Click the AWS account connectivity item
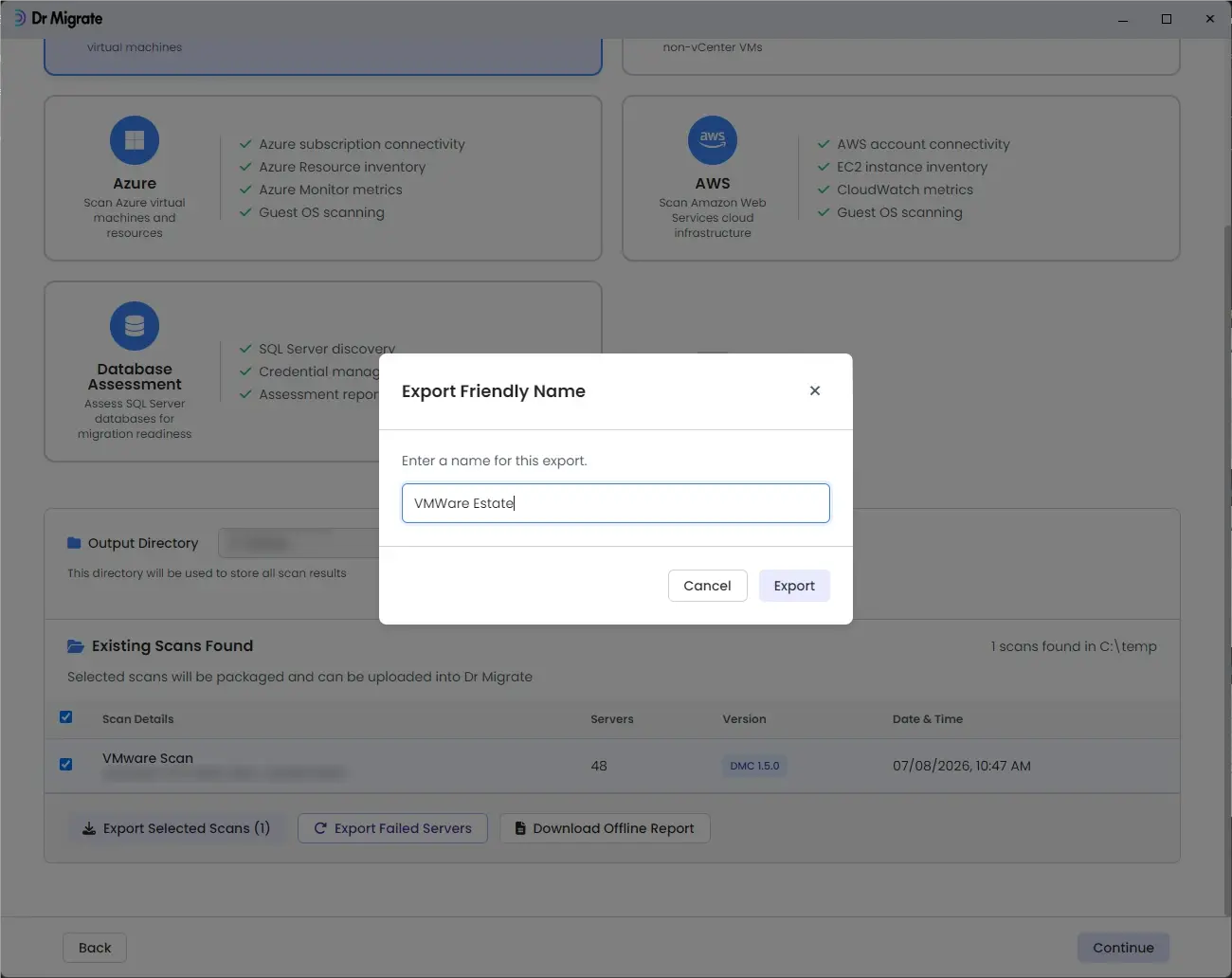The height and width of the screenshot is (978, 1232). 923,144
